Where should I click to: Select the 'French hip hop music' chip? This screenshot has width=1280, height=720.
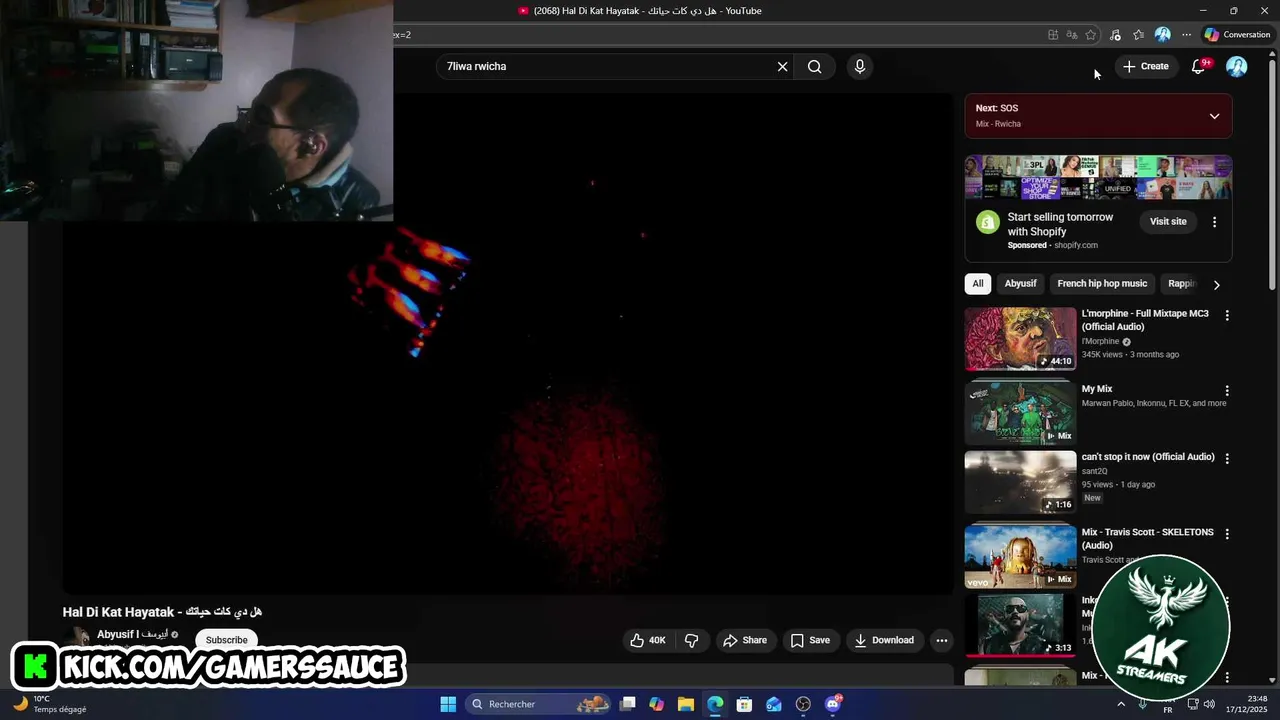click(x=1102, y=284)
